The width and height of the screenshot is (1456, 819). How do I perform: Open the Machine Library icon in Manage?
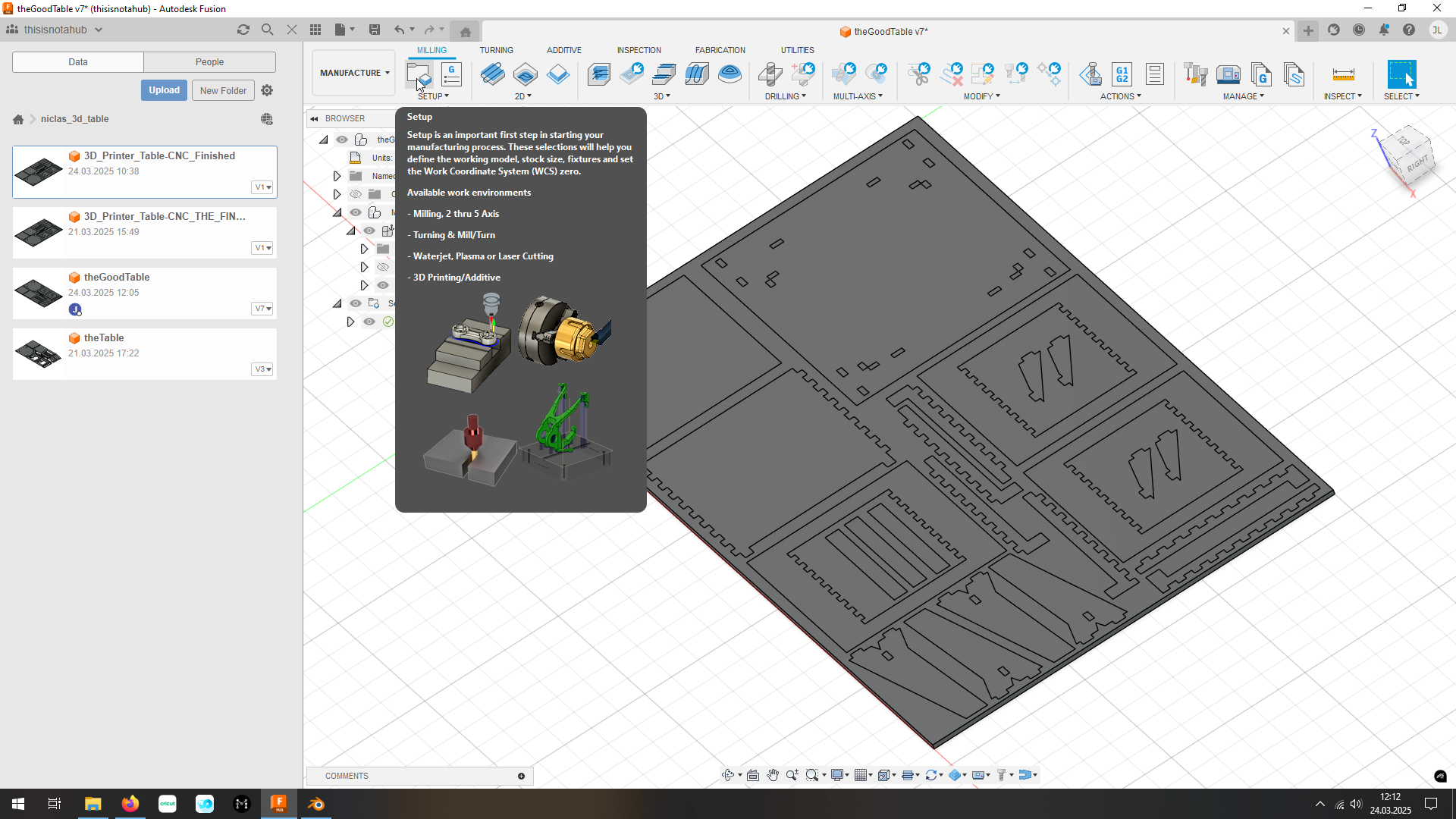[x=1228, y=74]
